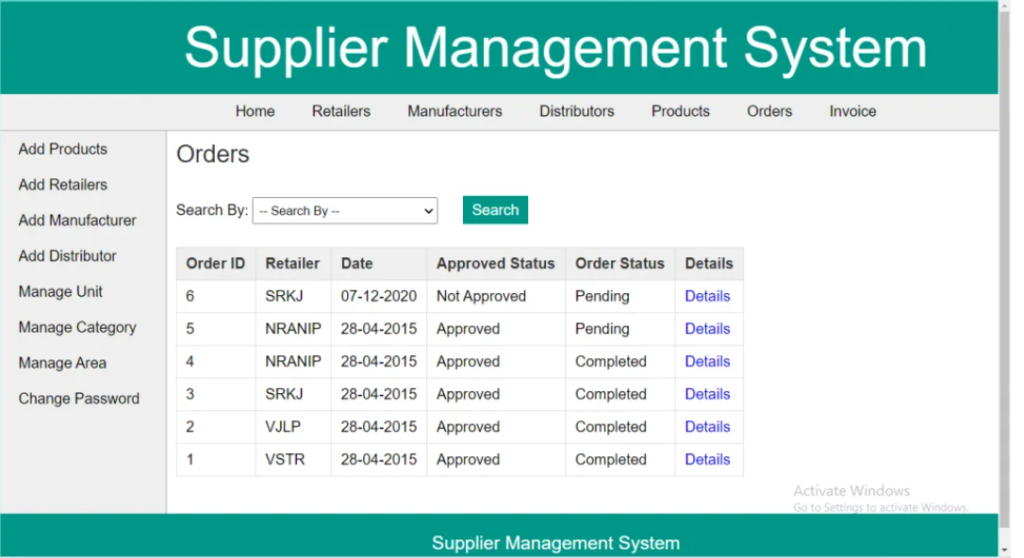
Task: Open Add Distributor sidebar link
Action: pyautogui.click(x=67, y=256)
